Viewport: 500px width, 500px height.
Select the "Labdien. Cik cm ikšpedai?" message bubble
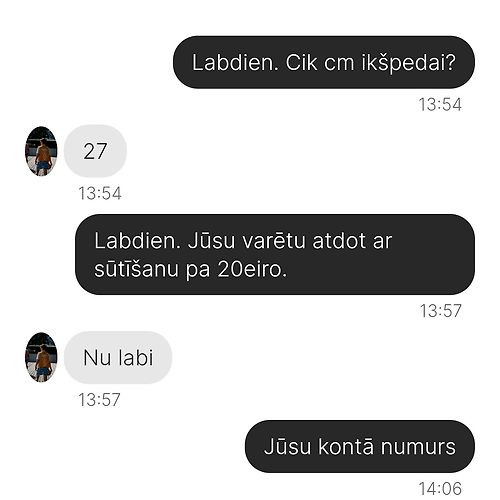click(x=324, y=62)
